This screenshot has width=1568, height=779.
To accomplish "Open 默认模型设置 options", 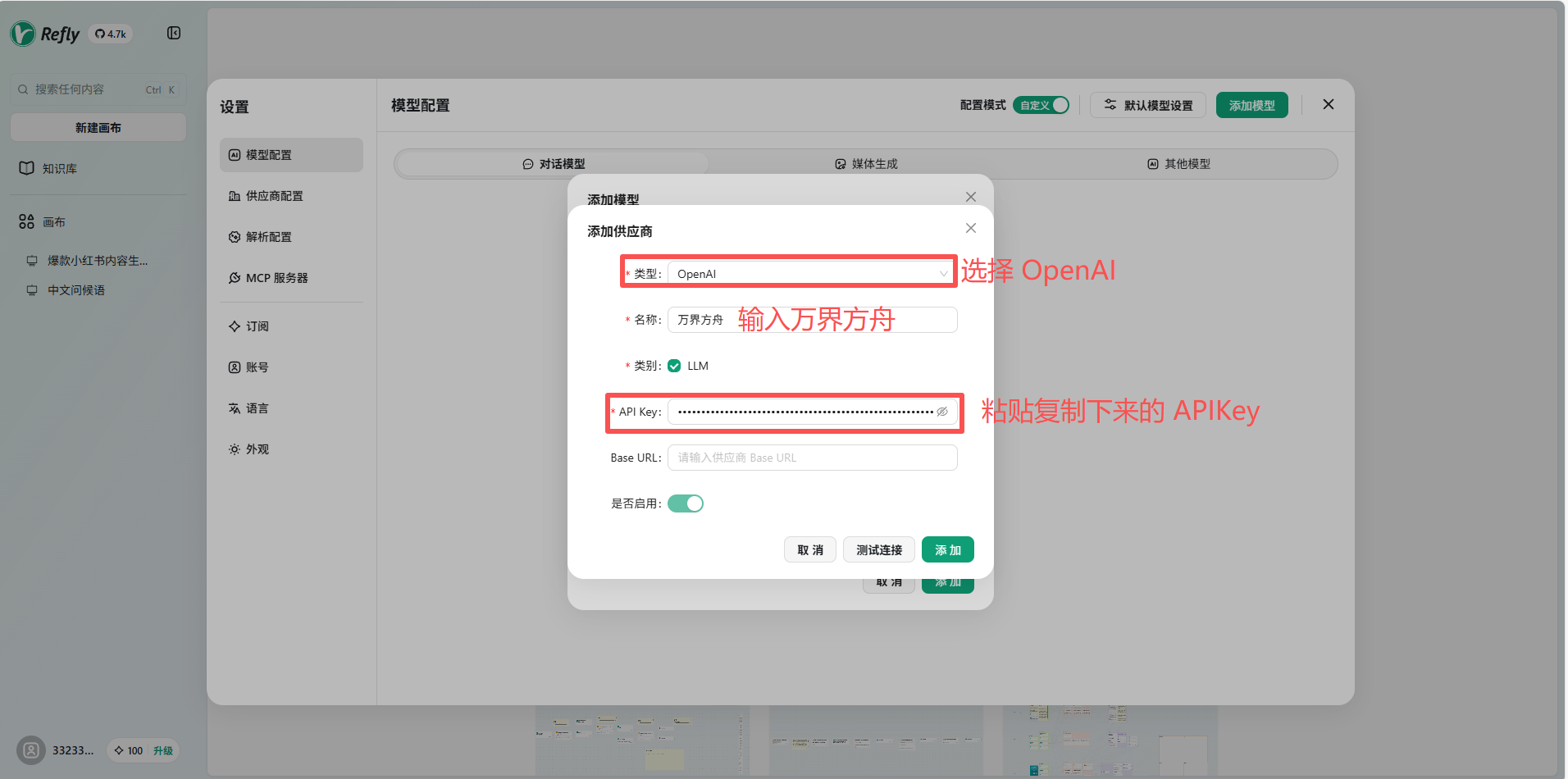I will pos(1147,105).
